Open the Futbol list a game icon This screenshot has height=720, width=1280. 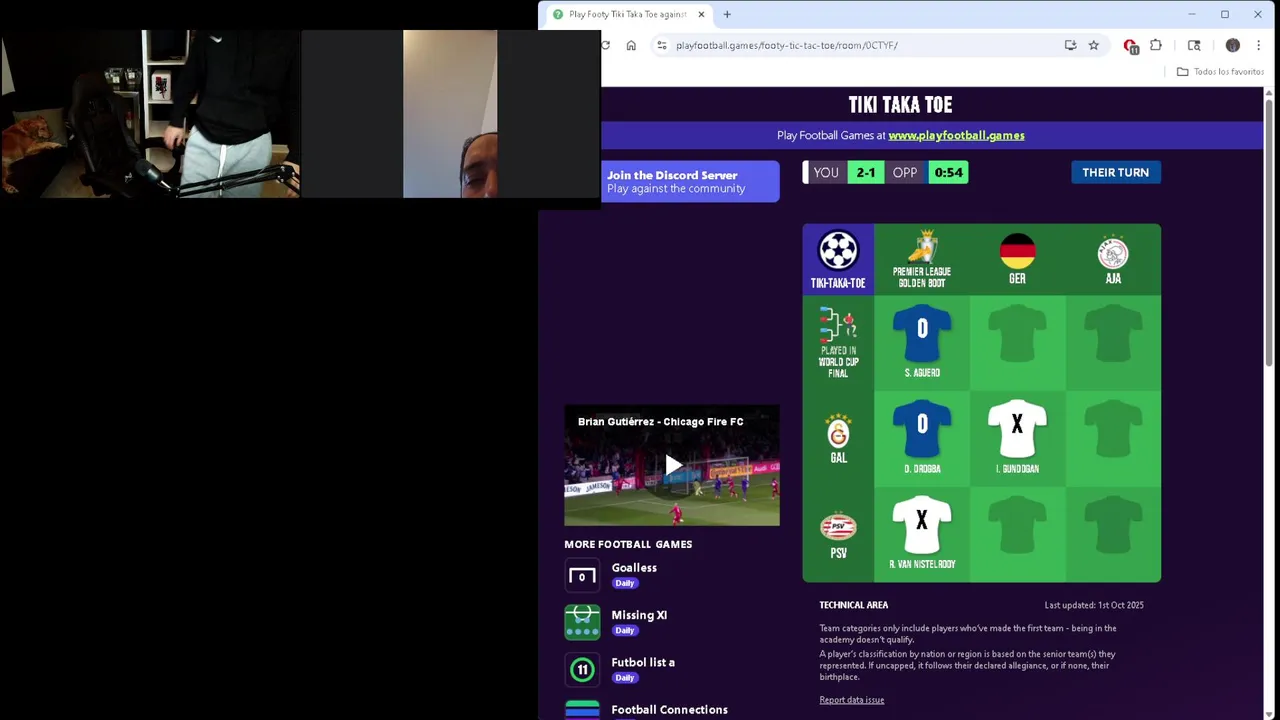pyautogui.click(x=582, y=669)
